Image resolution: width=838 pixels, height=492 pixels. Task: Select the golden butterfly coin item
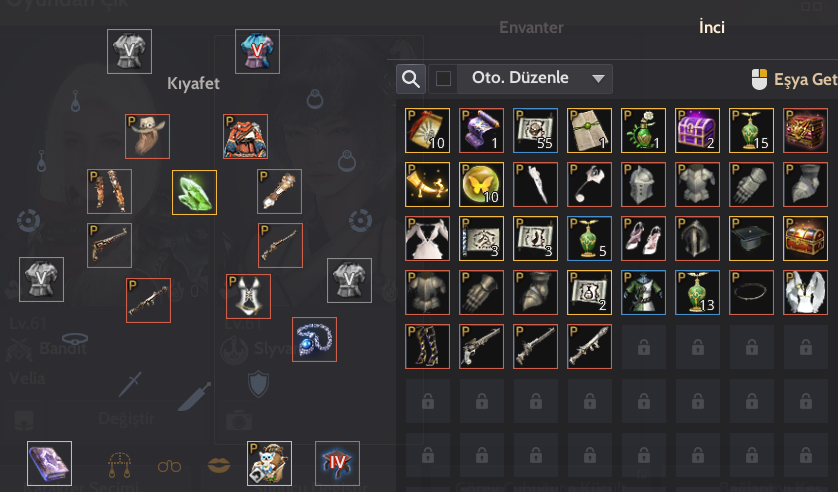click(481, 184)
